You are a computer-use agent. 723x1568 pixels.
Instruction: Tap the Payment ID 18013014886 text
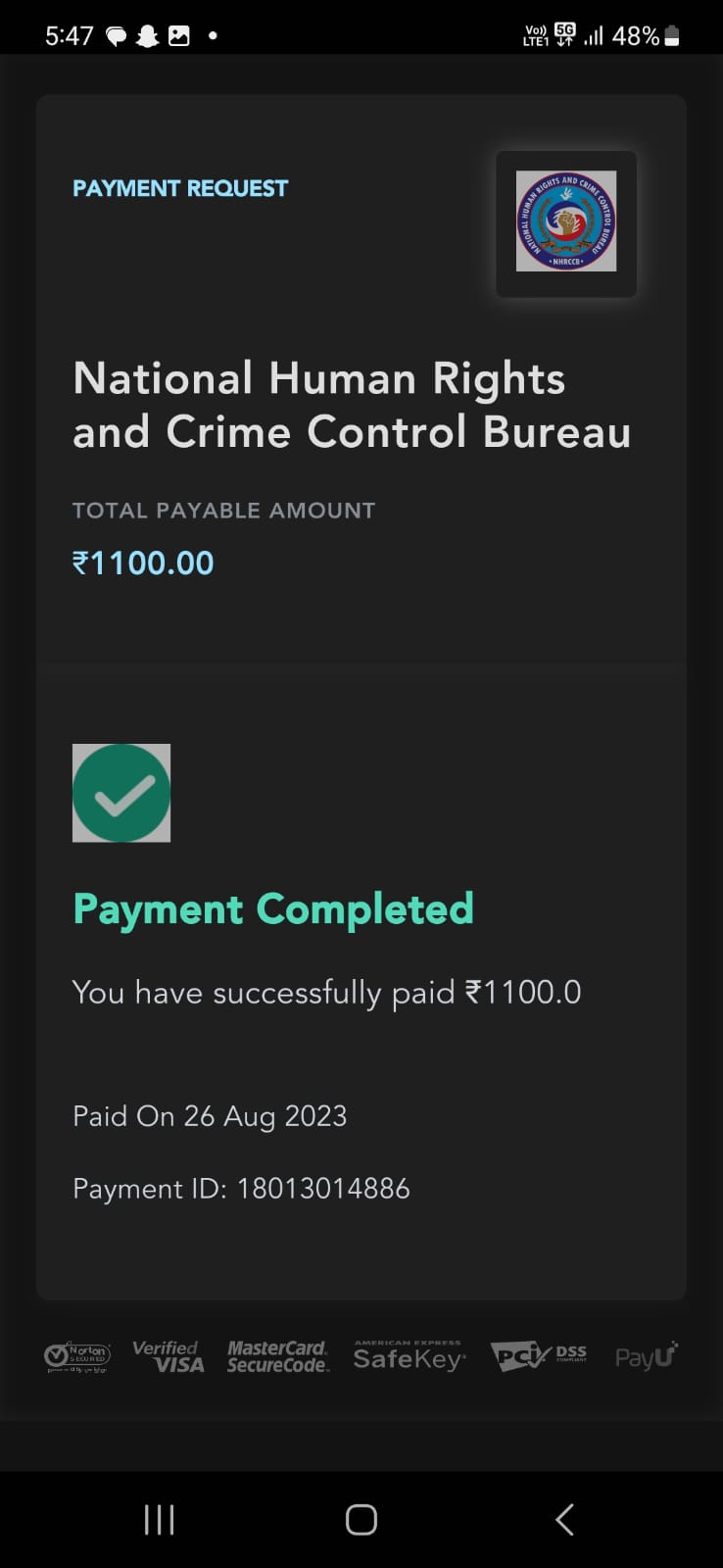241,1189
